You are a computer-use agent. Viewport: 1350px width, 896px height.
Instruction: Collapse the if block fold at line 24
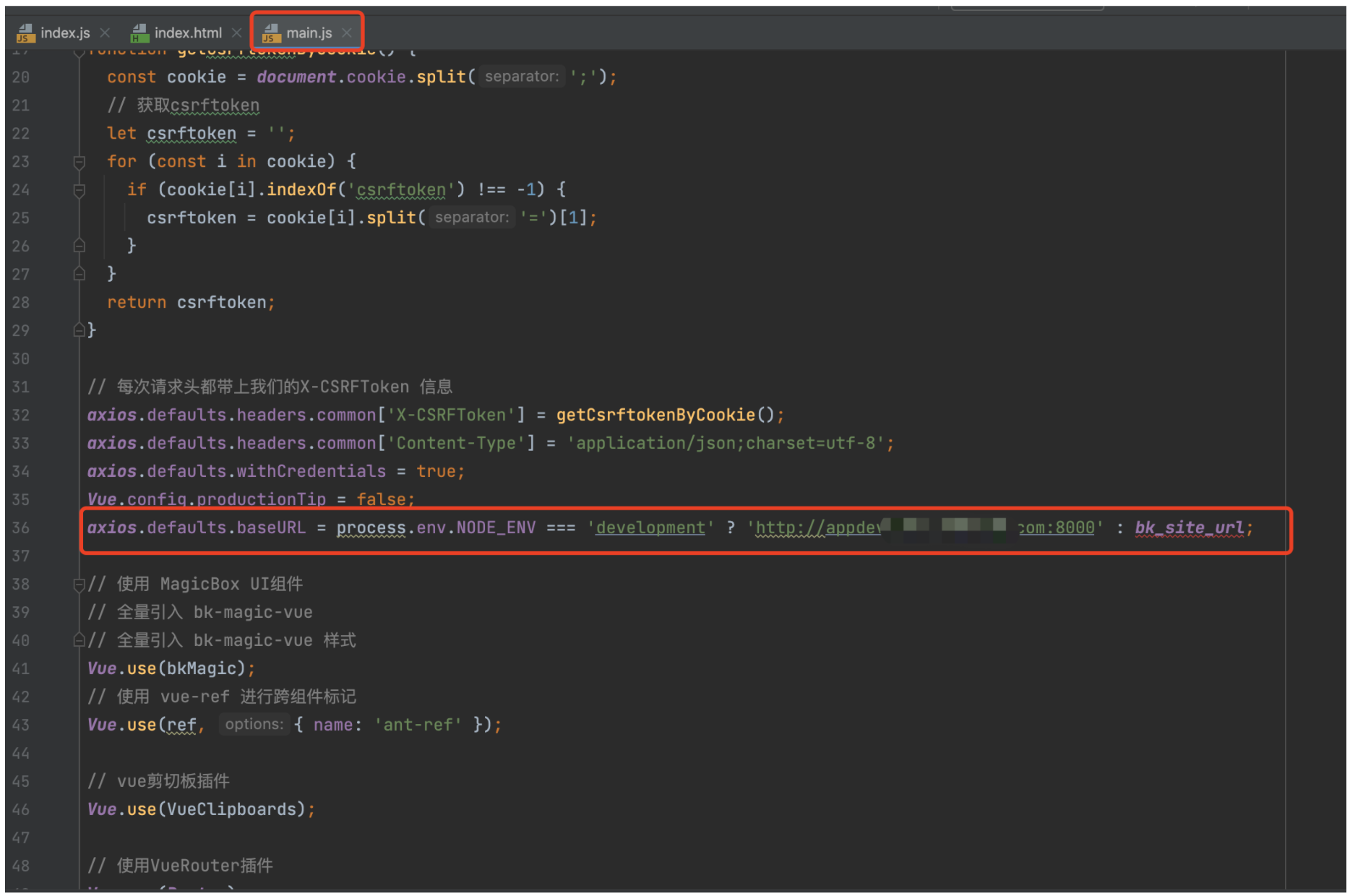[x=79, y=190]
